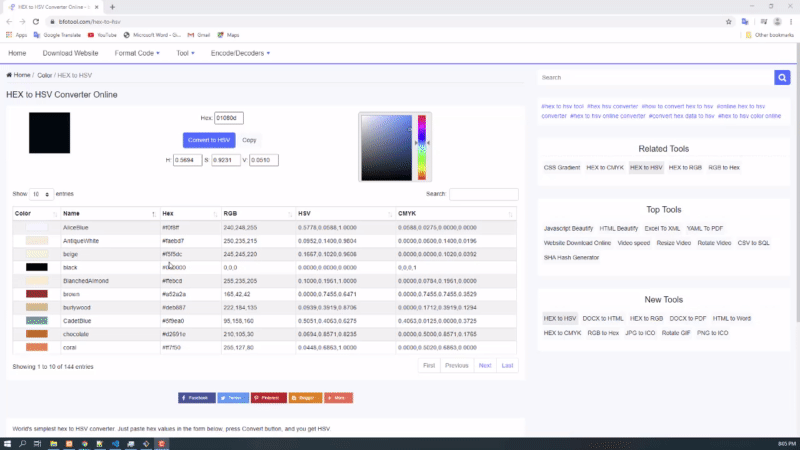Image resolution: width=800 pixels, height=450 pixels.
Task: Change the show entries count dropdown
Action: pyautogui.click(x=41, y=194)
